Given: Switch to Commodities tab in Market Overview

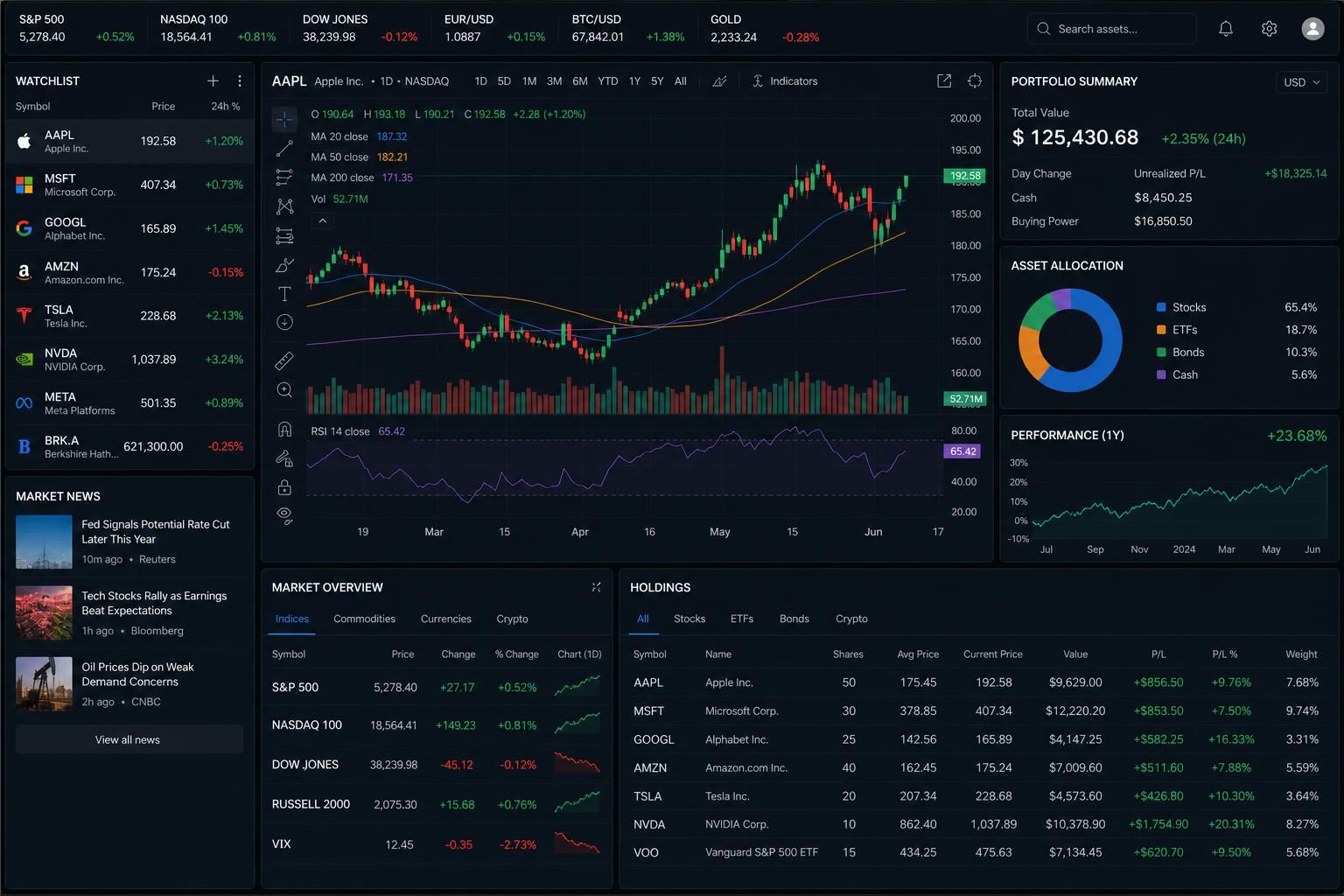Looking at the screenshot, I should [x=364, y=619].
